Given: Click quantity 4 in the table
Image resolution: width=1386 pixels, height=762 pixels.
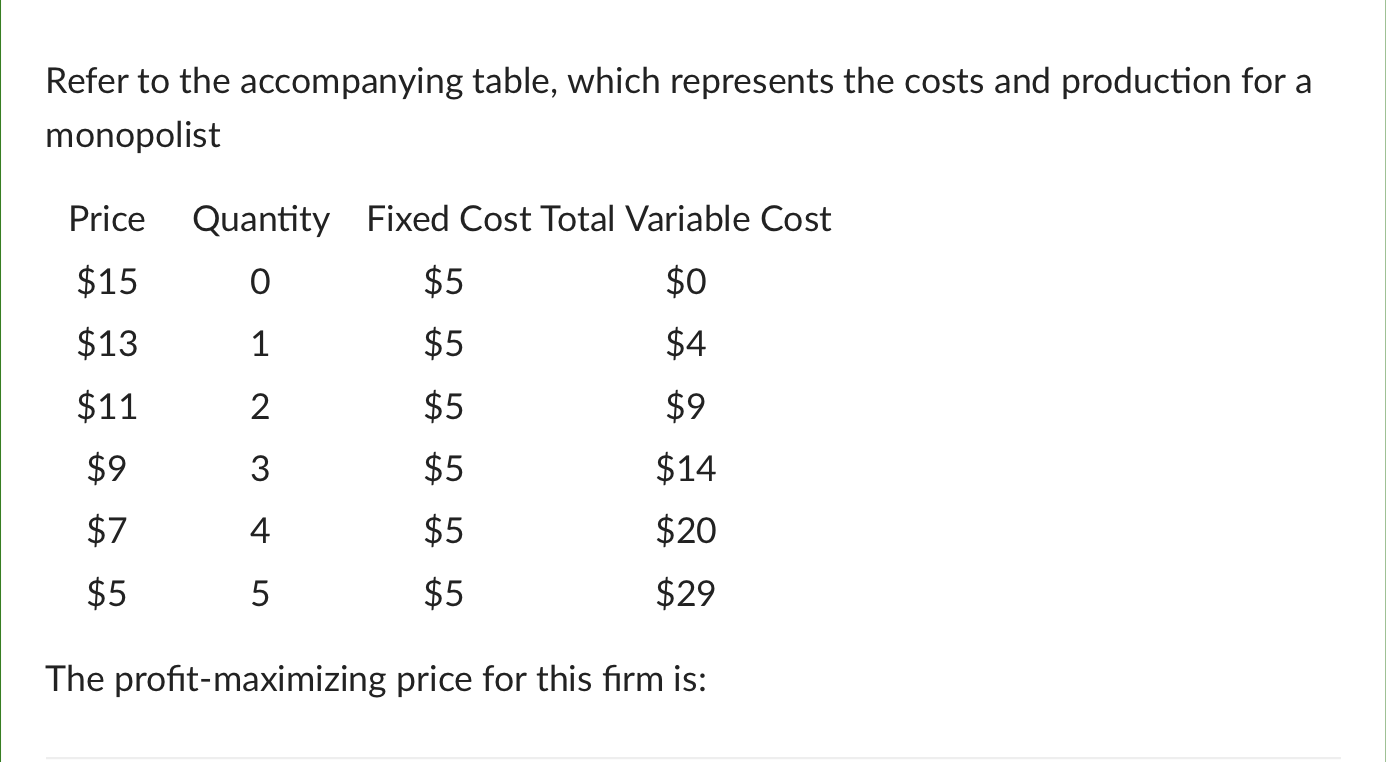Looking at the screenshot, I should [260, 531].
